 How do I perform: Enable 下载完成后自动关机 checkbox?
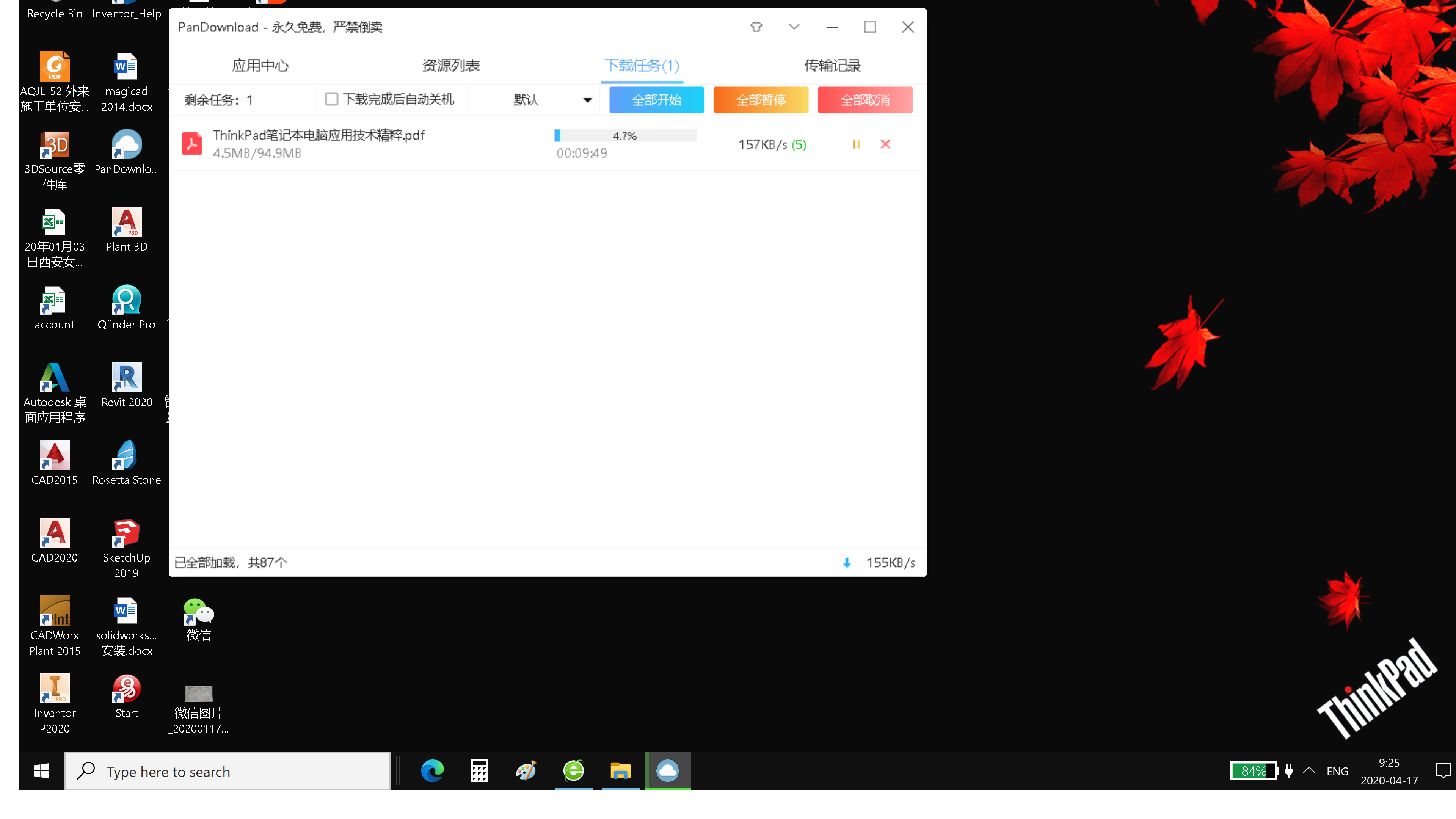click(x=332, y=99)
